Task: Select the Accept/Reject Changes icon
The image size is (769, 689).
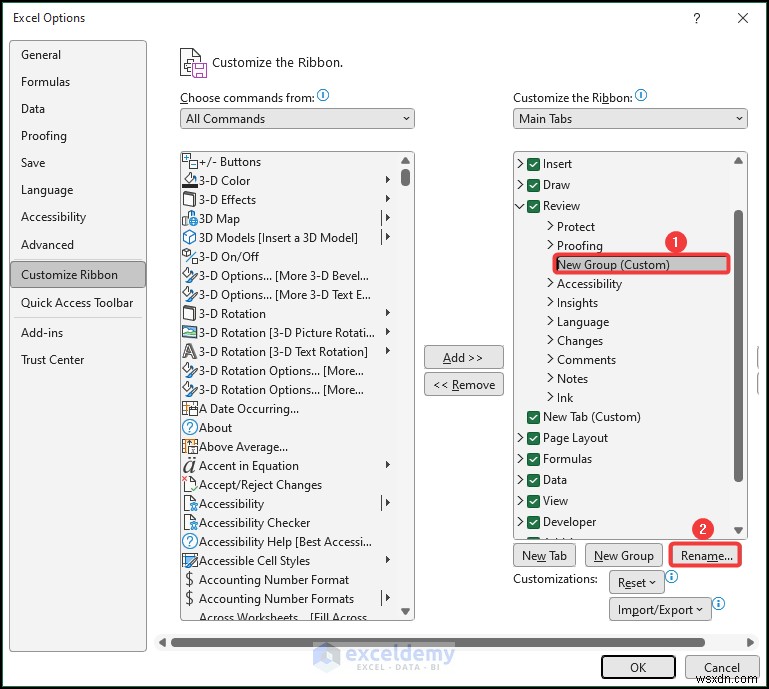Action: 190,485
